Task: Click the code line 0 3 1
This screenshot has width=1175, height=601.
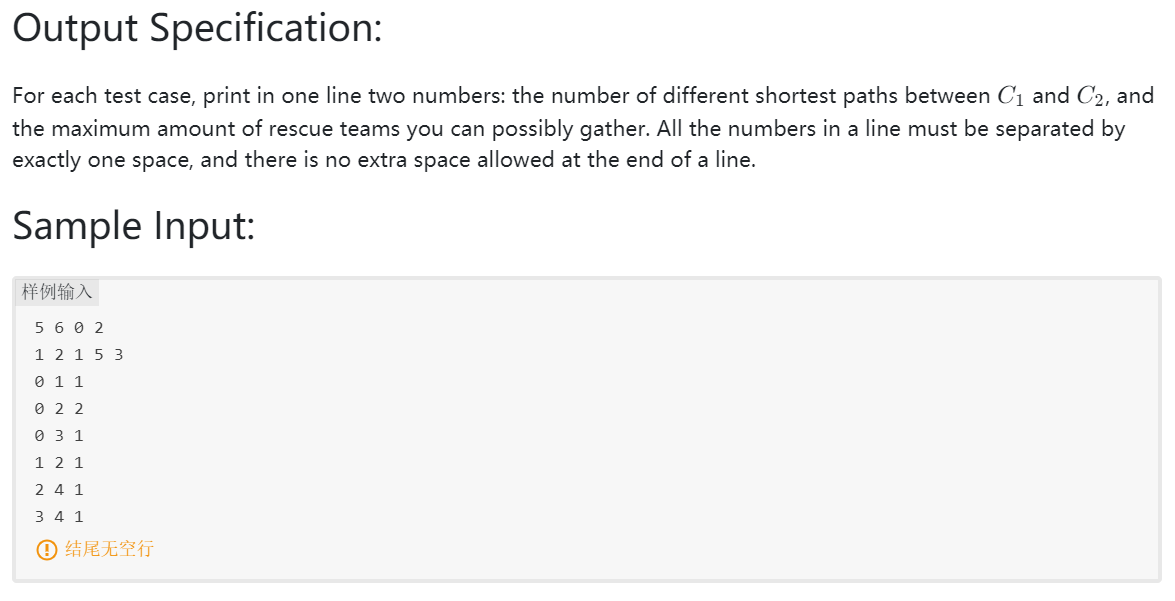Action: (59, 435)
